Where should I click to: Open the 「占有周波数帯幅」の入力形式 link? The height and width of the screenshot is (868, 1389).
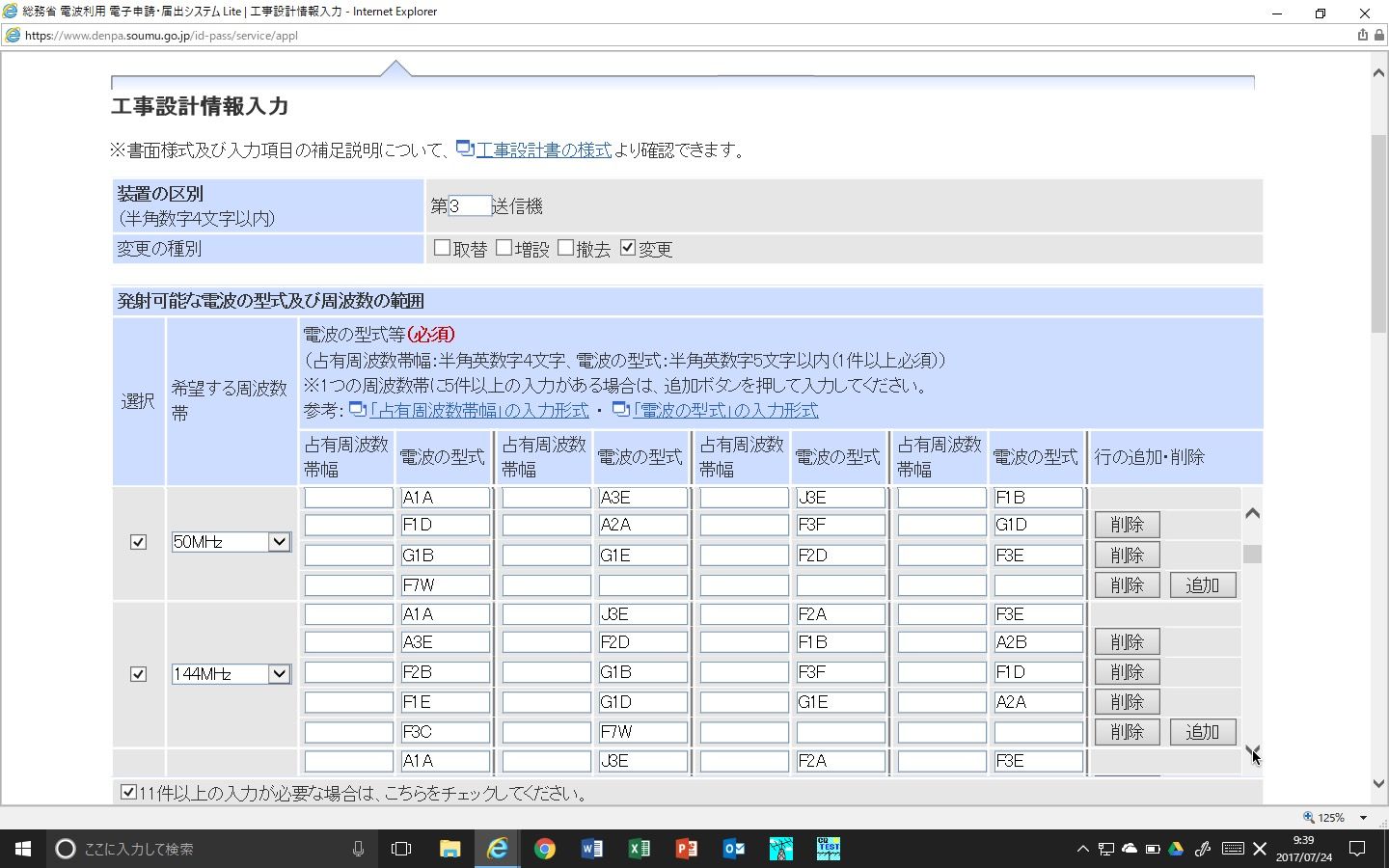coord(477,411)
